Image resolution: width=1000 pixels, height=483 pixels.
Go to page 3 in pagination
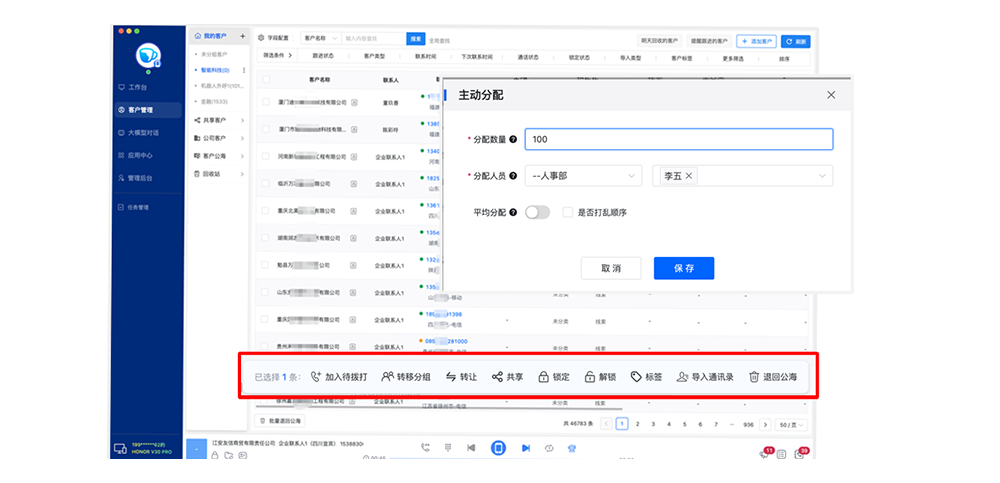[653, 424]
